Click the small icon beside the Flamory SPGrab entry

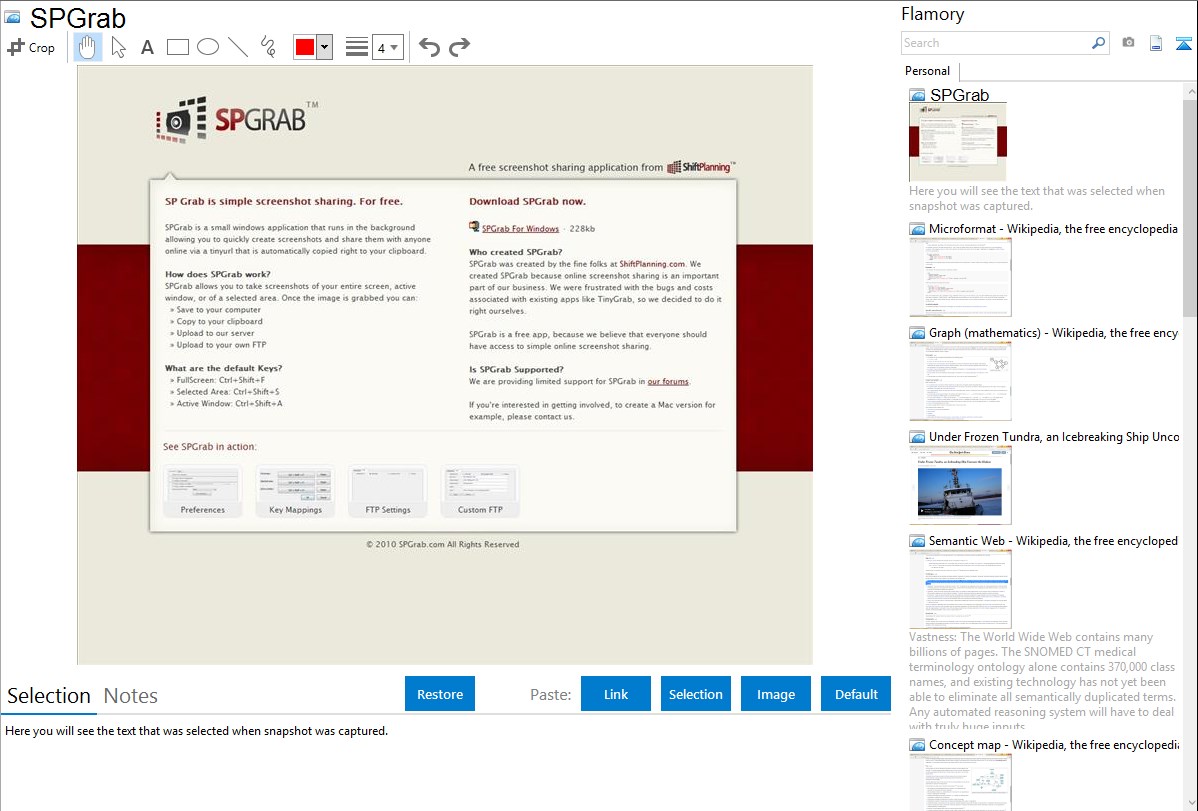click(918, 96)
